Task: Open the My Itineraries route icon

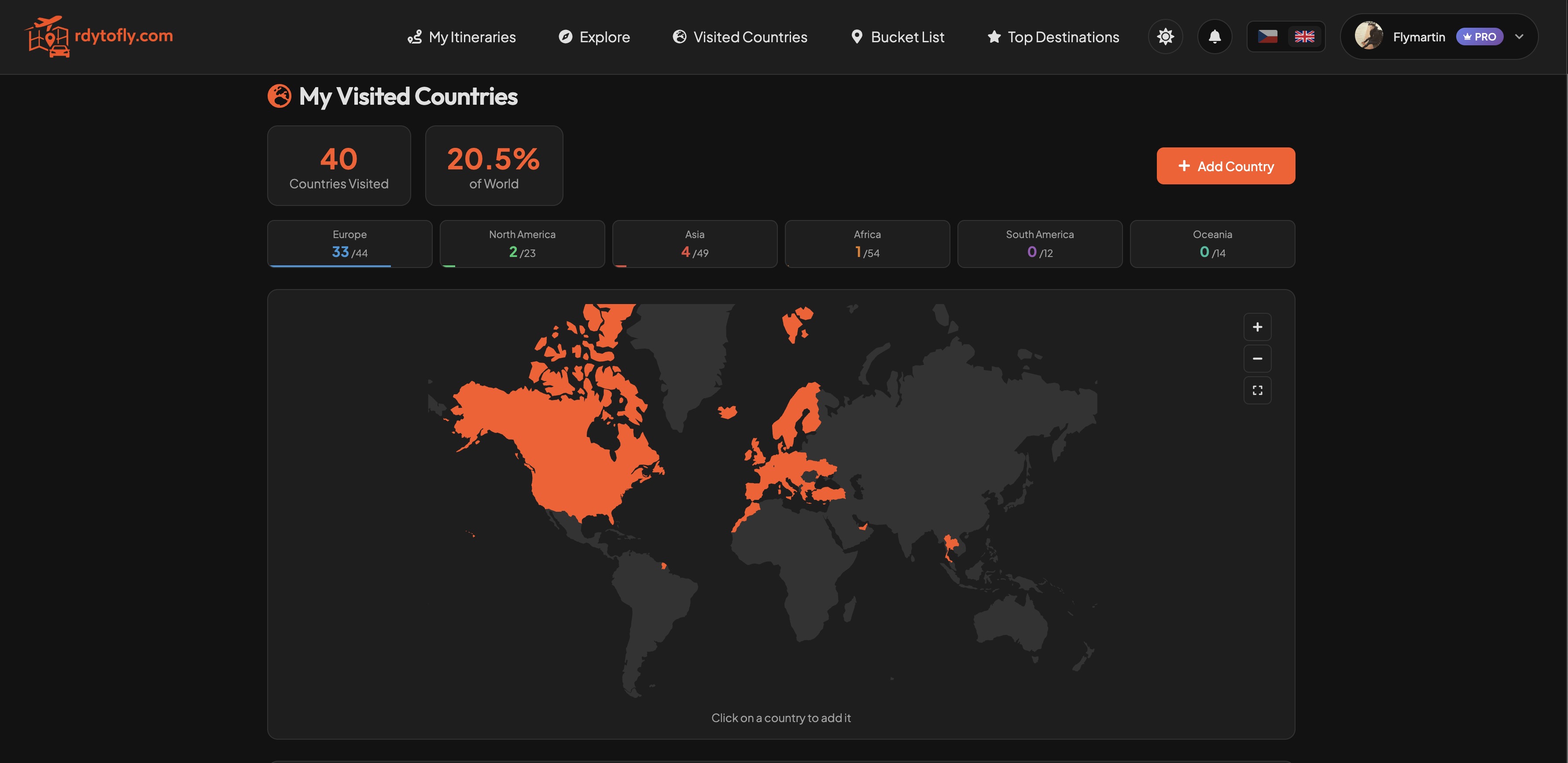Action: (x=415, y=37)
